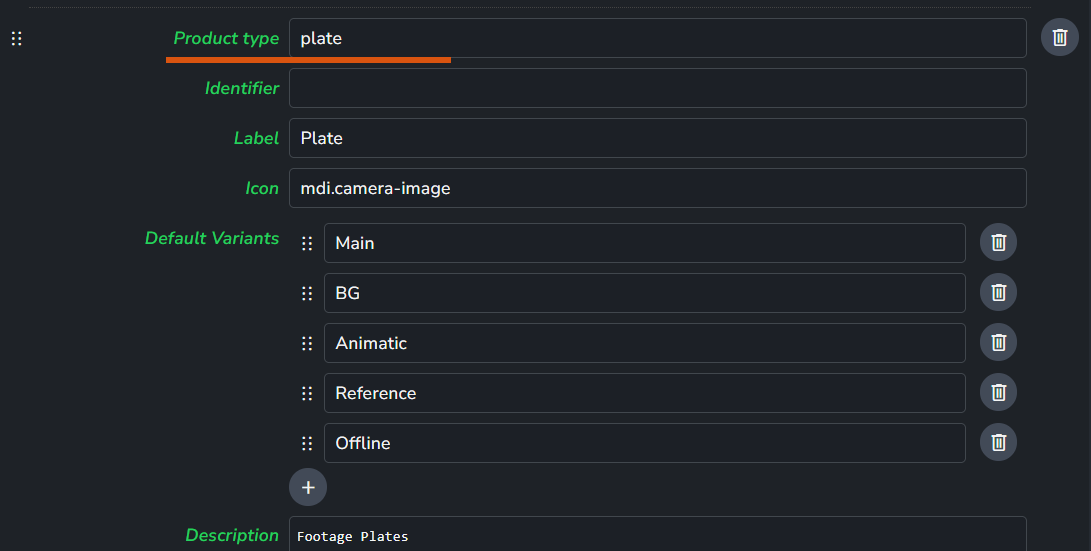The width and height of the screenshot is (1091, 551).
Task: Click the Description text area
Action: coord(657,535)
